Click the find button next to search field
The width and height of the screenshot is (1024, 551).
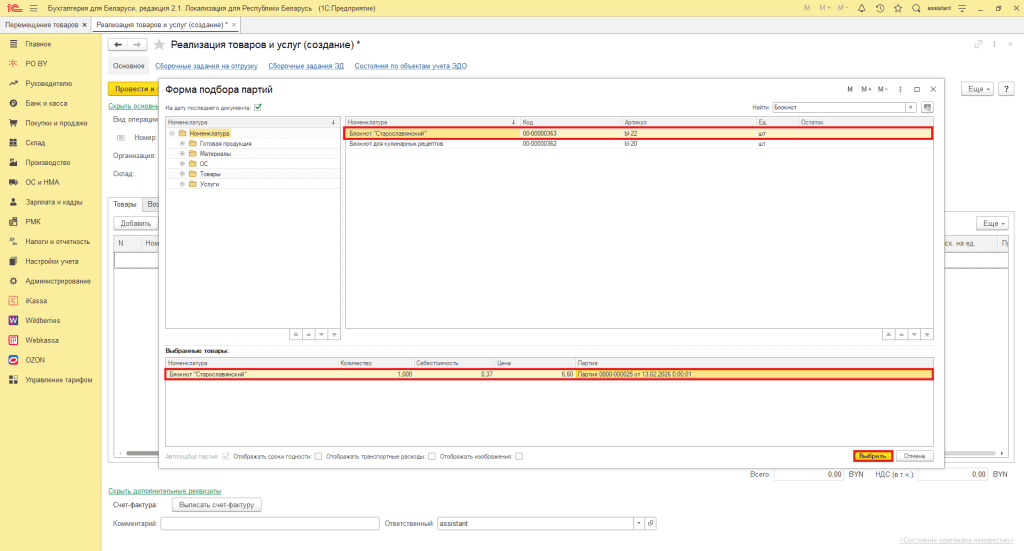pyautogui.click(x=927, y=107)
